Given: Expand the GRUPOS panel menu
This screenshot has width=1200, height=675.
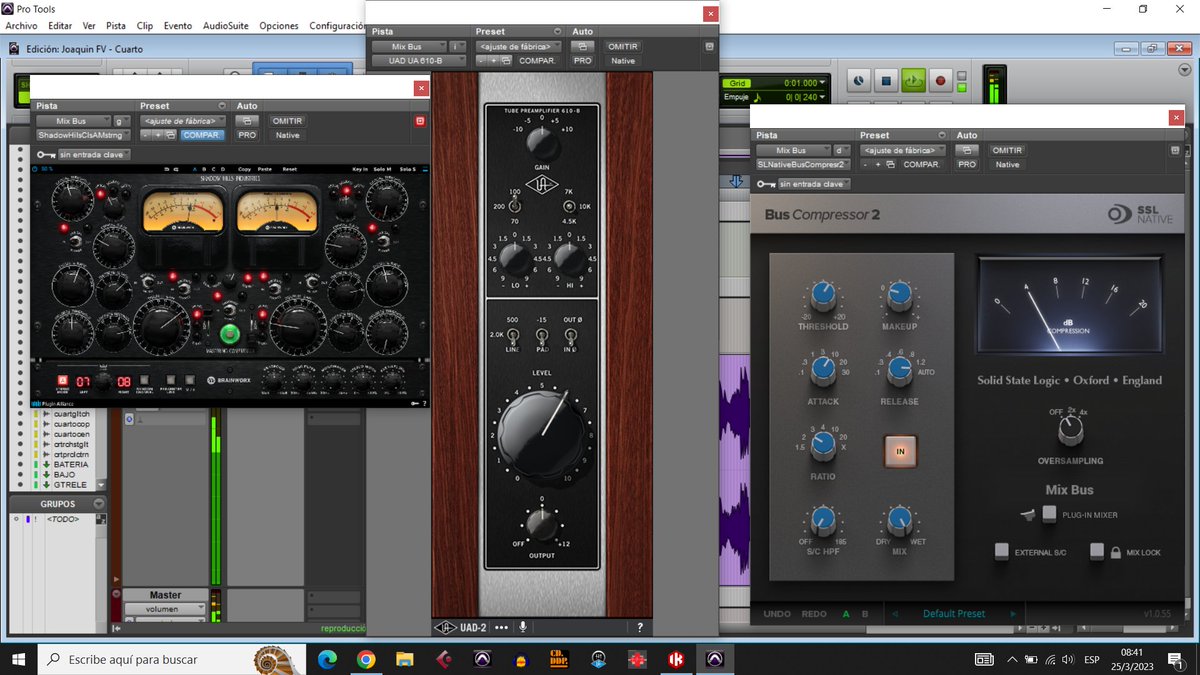Looking at the screenshot, I should [98, 504].
